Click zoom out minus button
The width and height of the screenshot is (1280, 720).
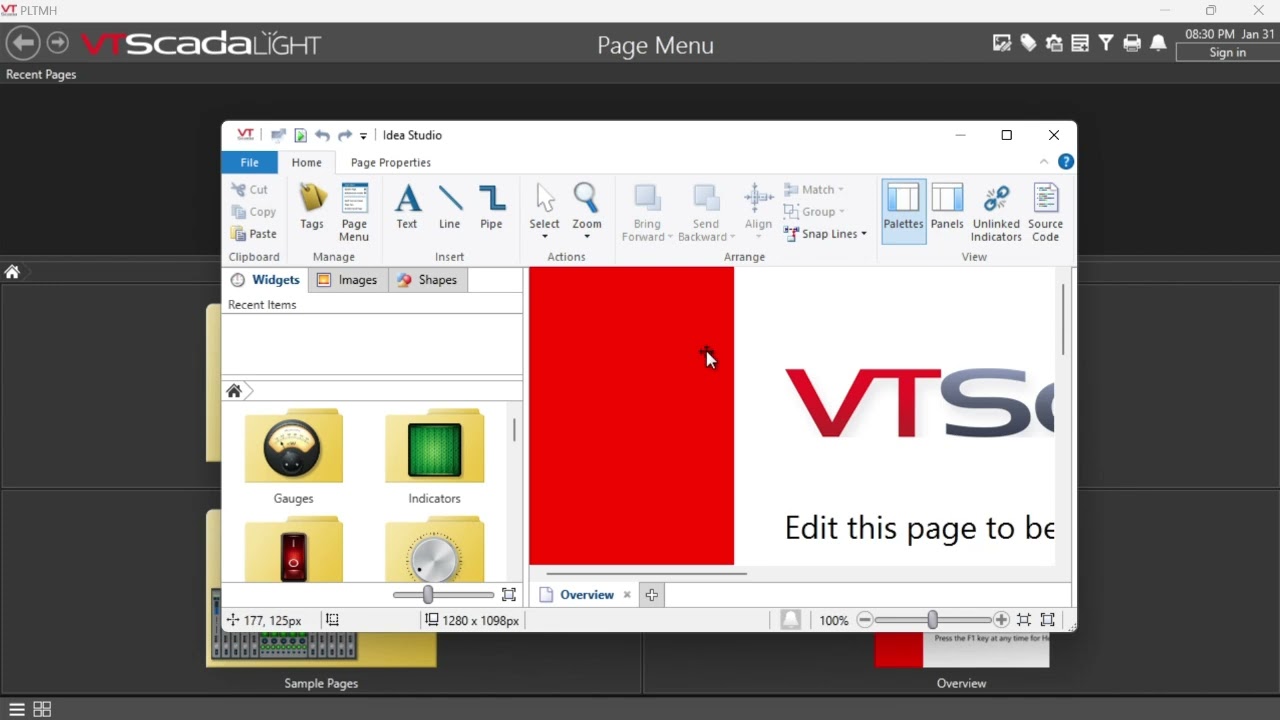pyautogui.click(x=865, y=620)
